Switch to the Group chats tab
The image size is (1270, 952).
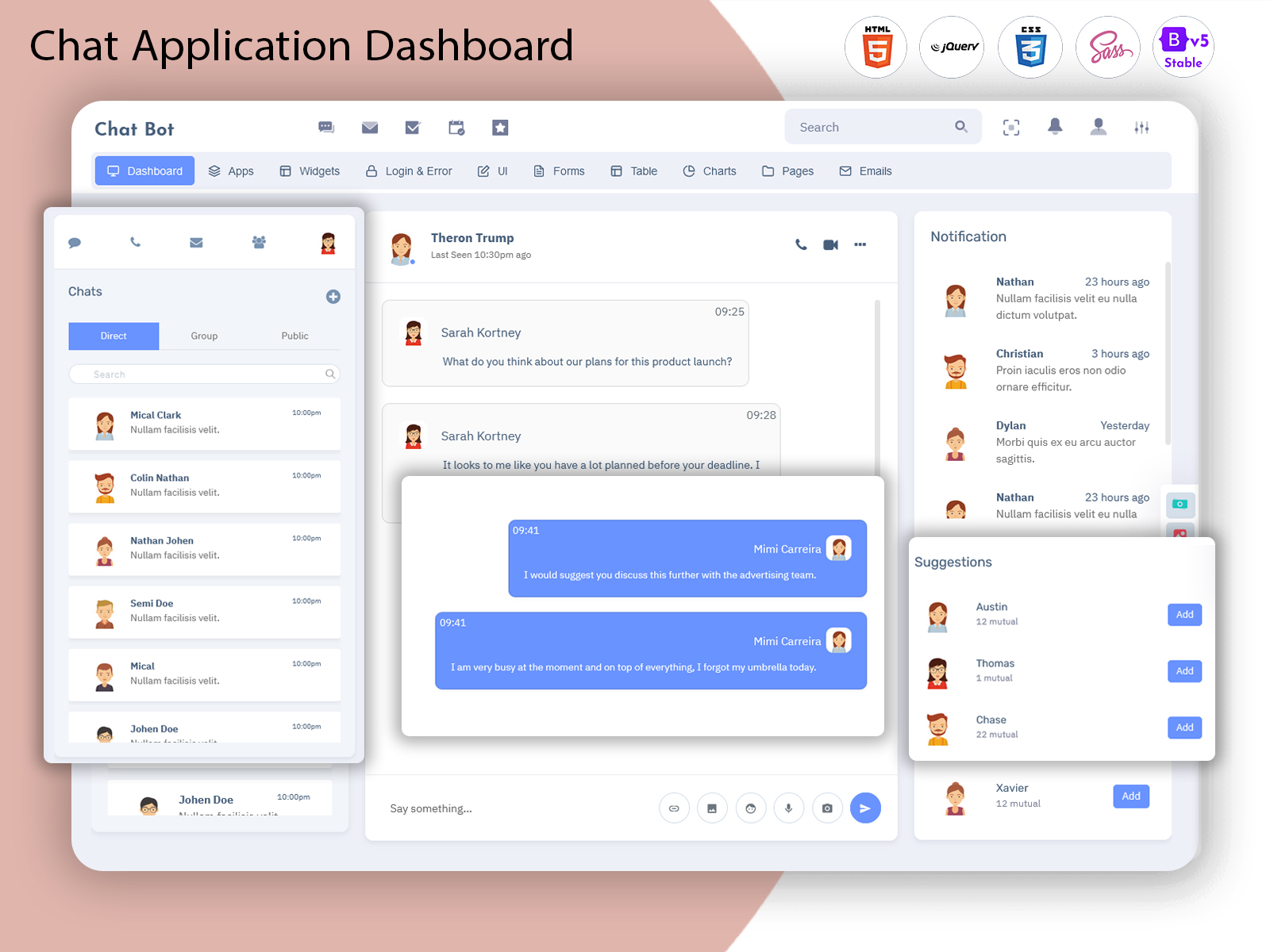[204, 336]
